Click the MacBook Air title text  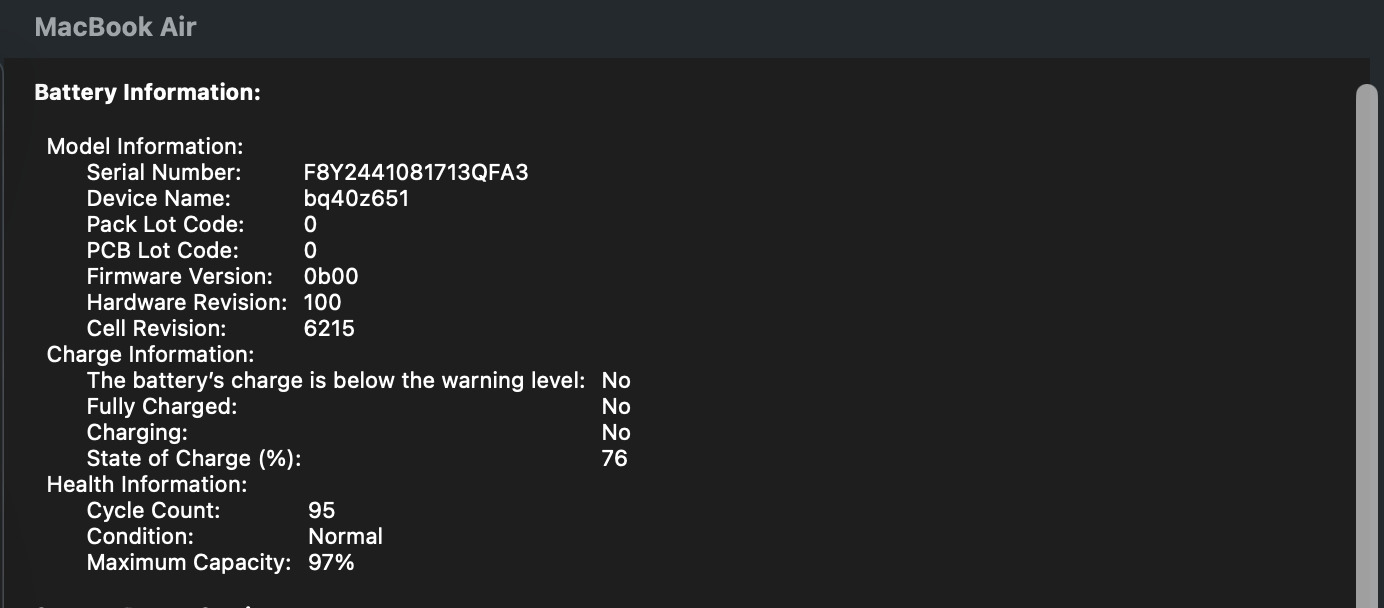coord(115,27)
